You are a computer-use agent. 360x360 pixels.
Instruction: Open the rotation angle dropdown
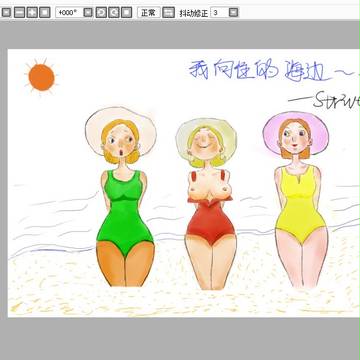88,13
